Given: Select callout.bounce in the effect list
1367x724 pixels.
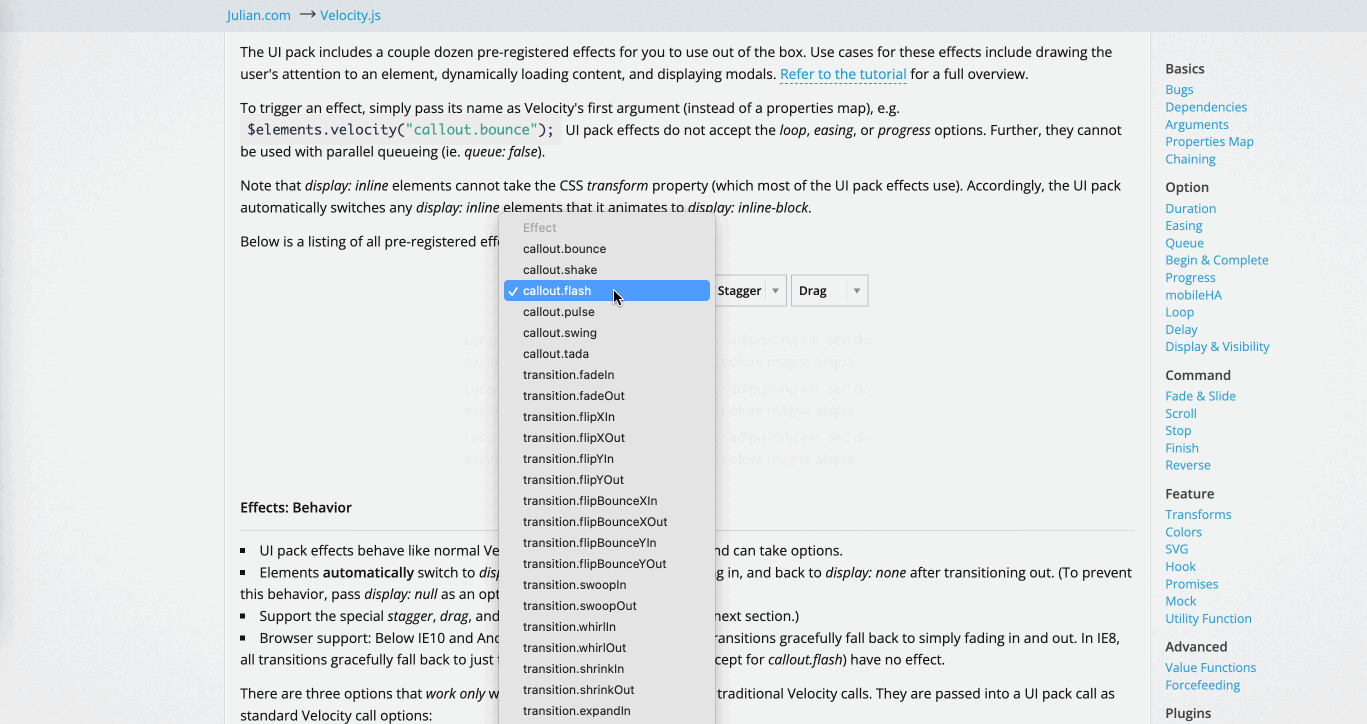Looking at the screenshot, I should pos(607,249).
